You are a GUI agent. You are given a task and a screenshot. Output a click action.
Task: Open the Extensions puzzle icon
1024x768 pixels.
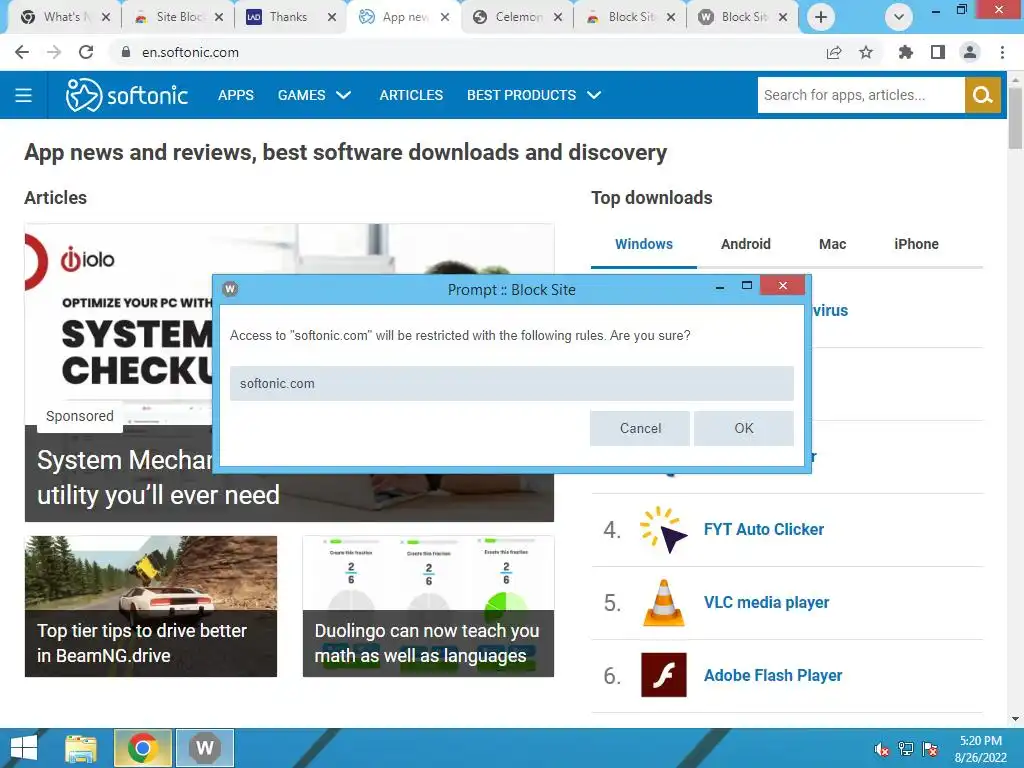click(x=905, y=52)
